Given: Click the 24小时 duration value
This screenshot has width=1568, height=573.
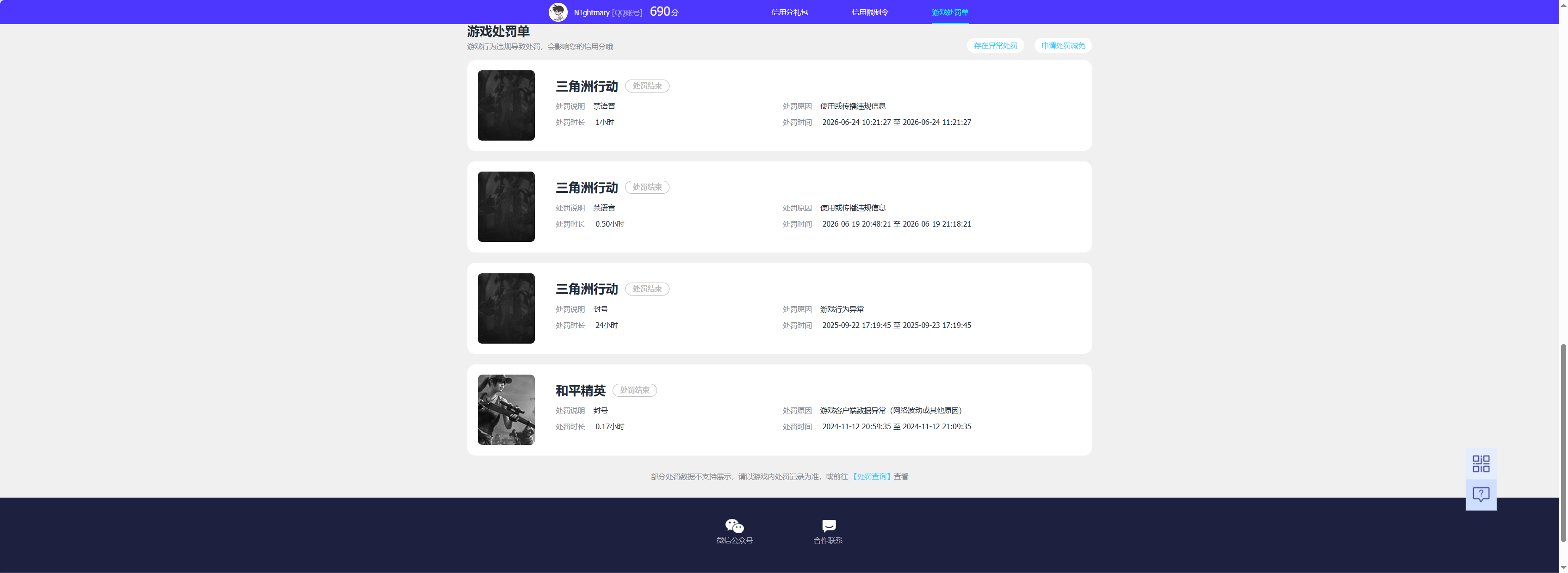Looking at the screenshot, I should click(x=606, y=326).
